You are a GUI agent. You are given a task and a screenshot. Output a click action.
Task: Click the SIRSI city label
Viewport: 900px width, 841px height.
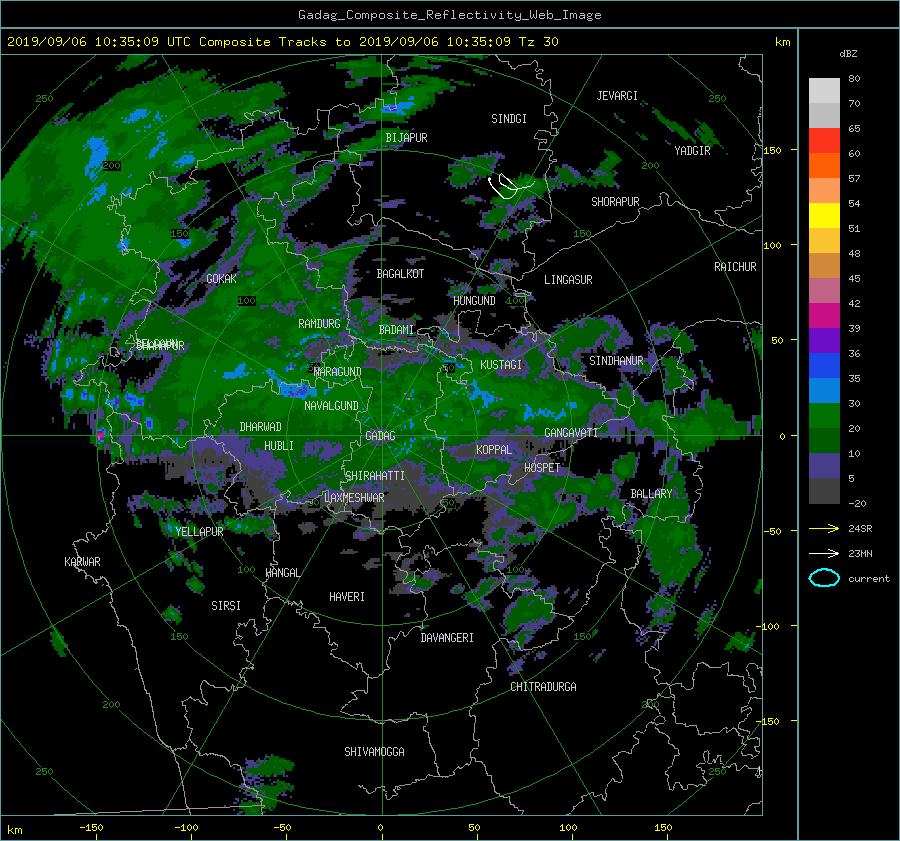[x=226, y=606]
